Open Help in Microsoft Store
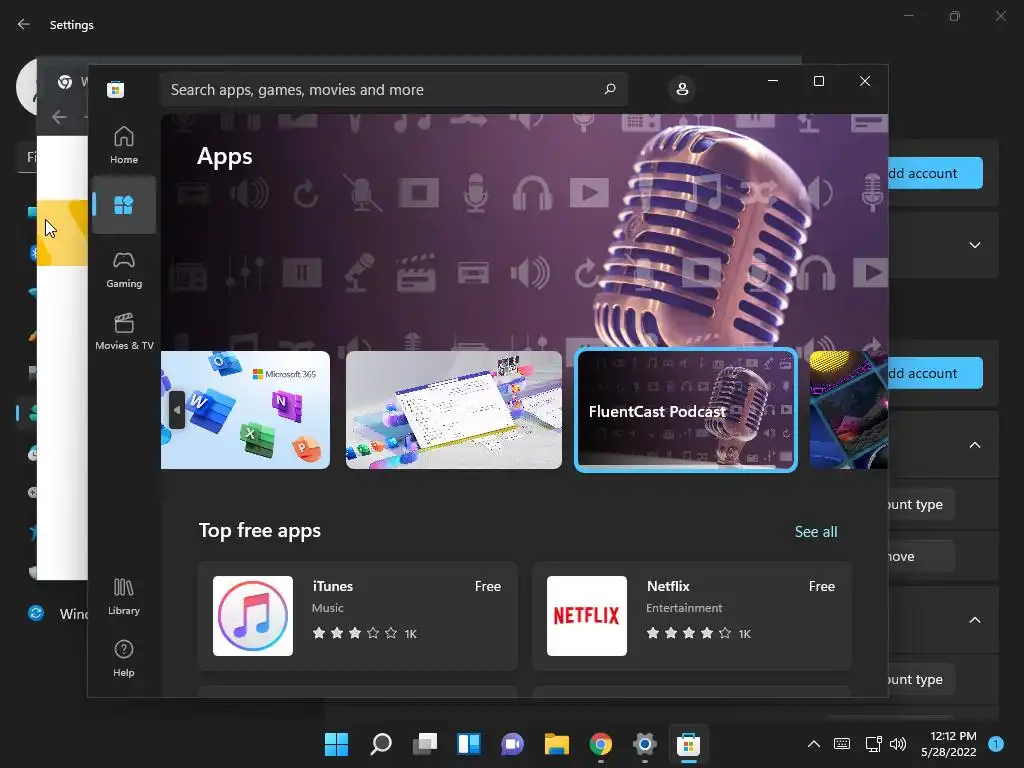 [123, 658]
